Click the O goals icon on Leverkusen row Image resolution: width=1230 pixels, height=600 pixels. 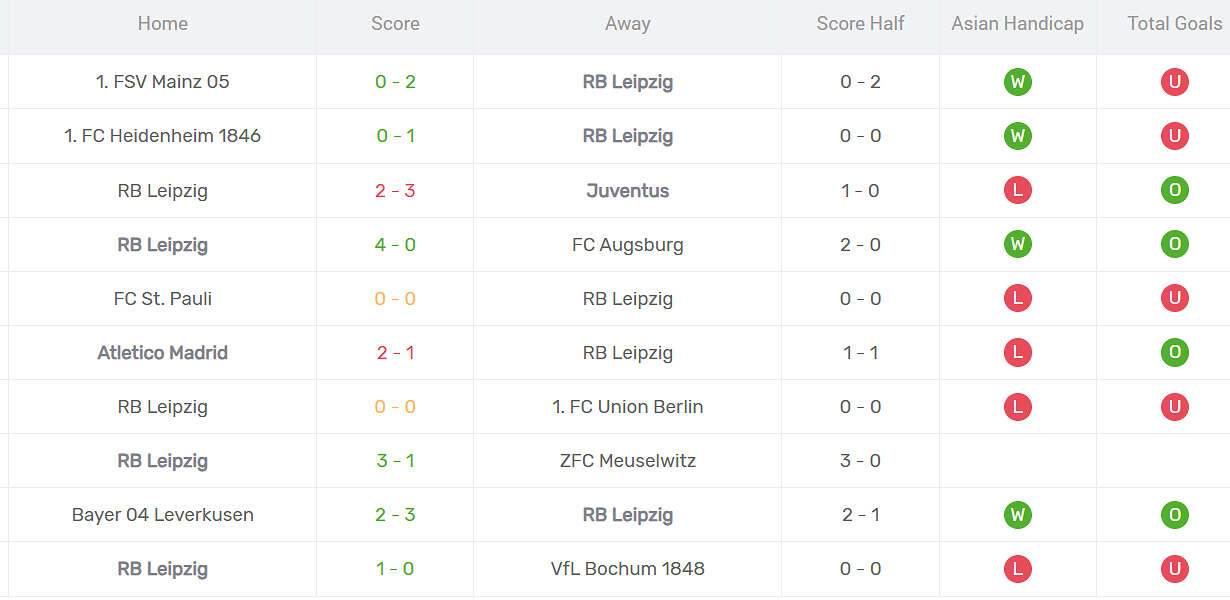pyautogui.click(x=1174, y=515)
